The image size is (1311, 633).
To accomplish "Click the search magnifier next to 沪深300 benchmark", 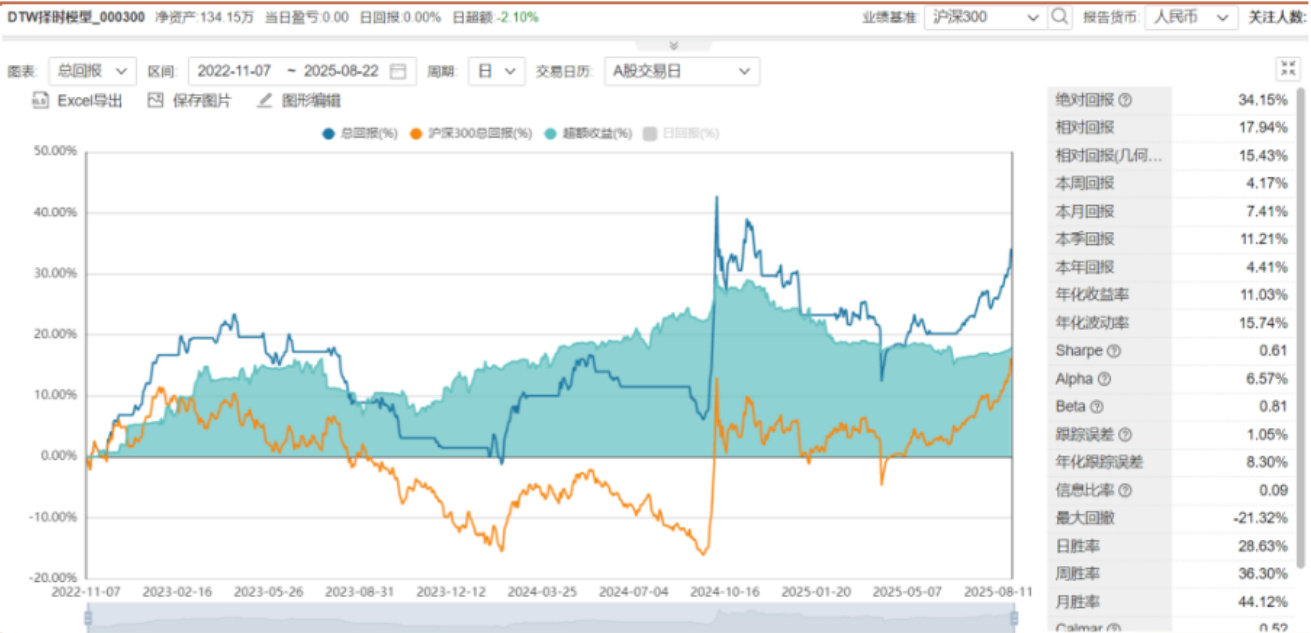I will tap(1060, 17).
